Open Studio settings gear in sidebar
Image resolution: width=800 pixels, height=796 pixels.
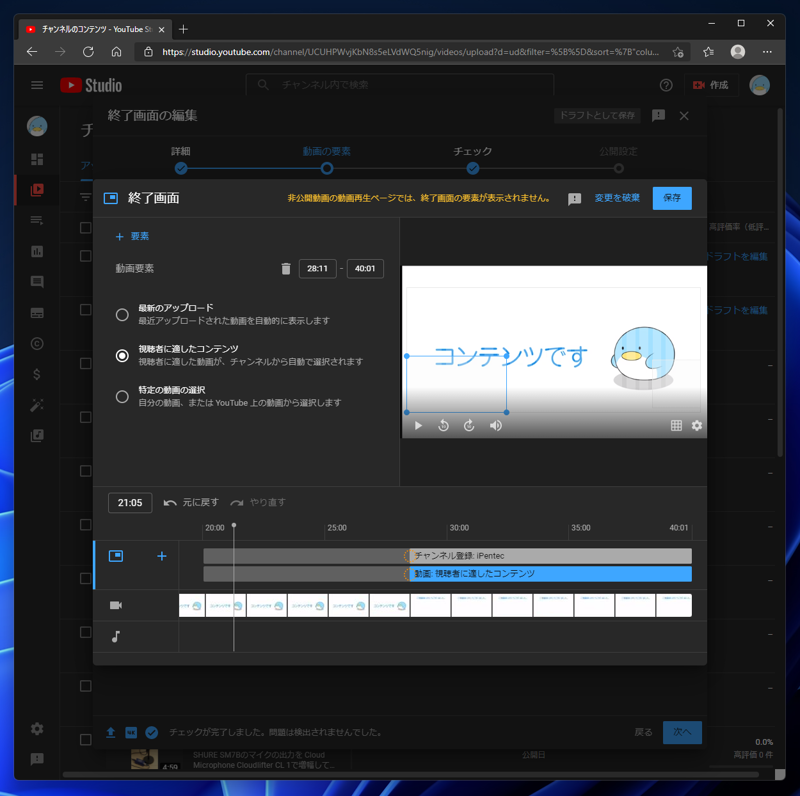click(x=37, y=729)
